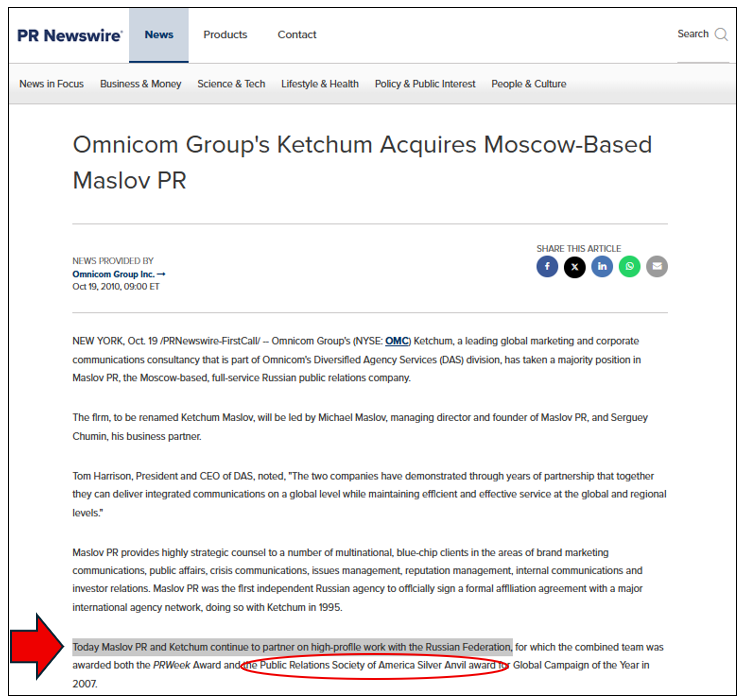Click the highlighted Russian Federation sentence
This screenshot has height=698, width=743.
coord(292,647)
